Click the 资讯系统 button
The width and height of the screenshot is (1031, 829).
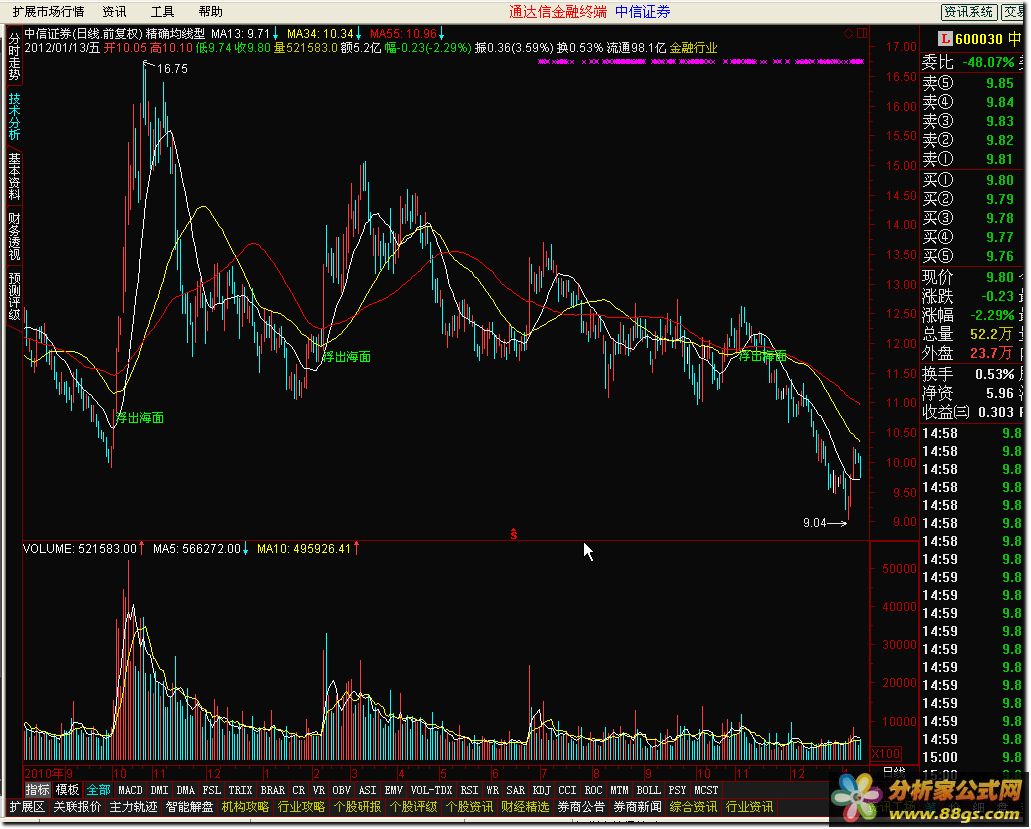coord(969,12)
